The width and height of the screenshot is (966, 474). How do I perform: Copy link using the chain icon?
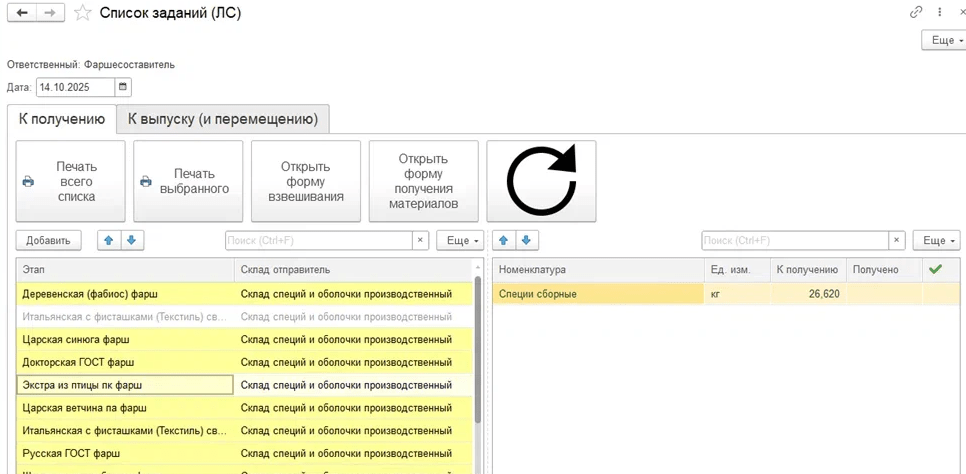pos(915,13)
